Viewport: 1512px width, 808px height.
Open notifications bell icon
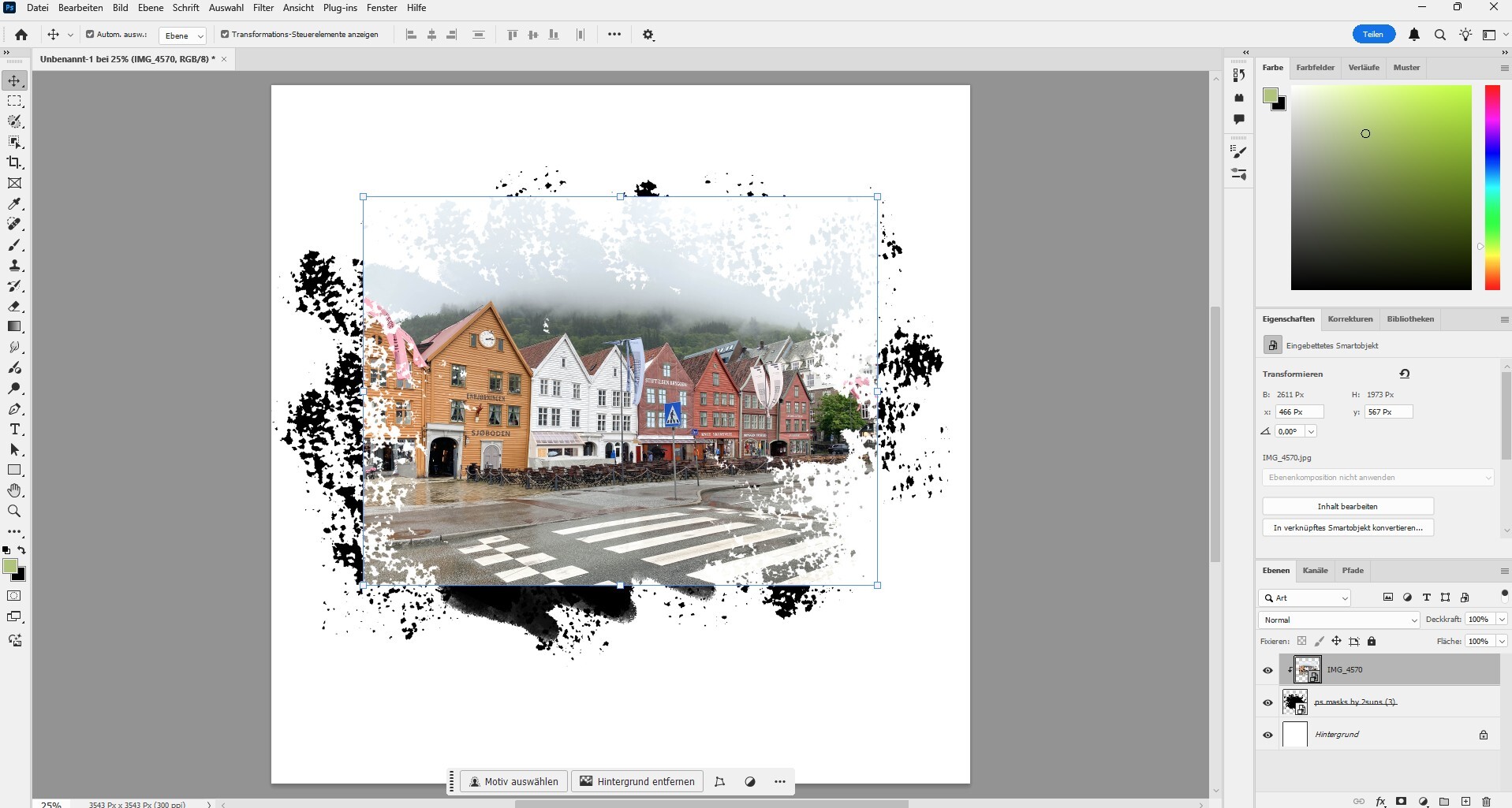[1414, 35]
